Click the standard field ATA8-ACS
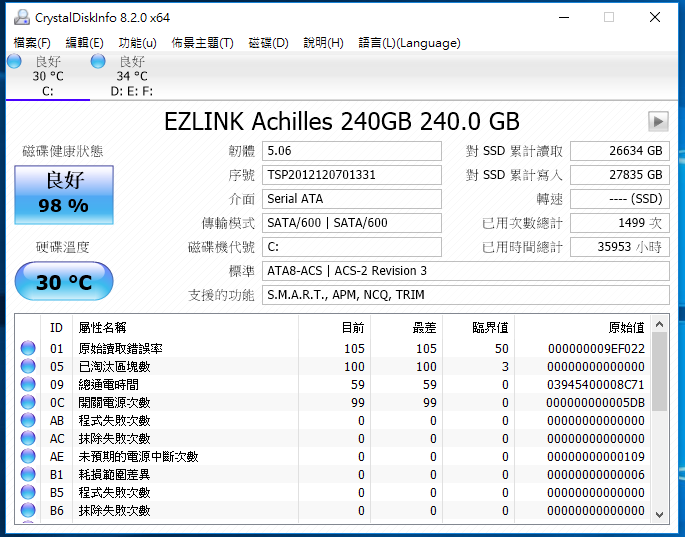685x537 pixels. [466, 271]
